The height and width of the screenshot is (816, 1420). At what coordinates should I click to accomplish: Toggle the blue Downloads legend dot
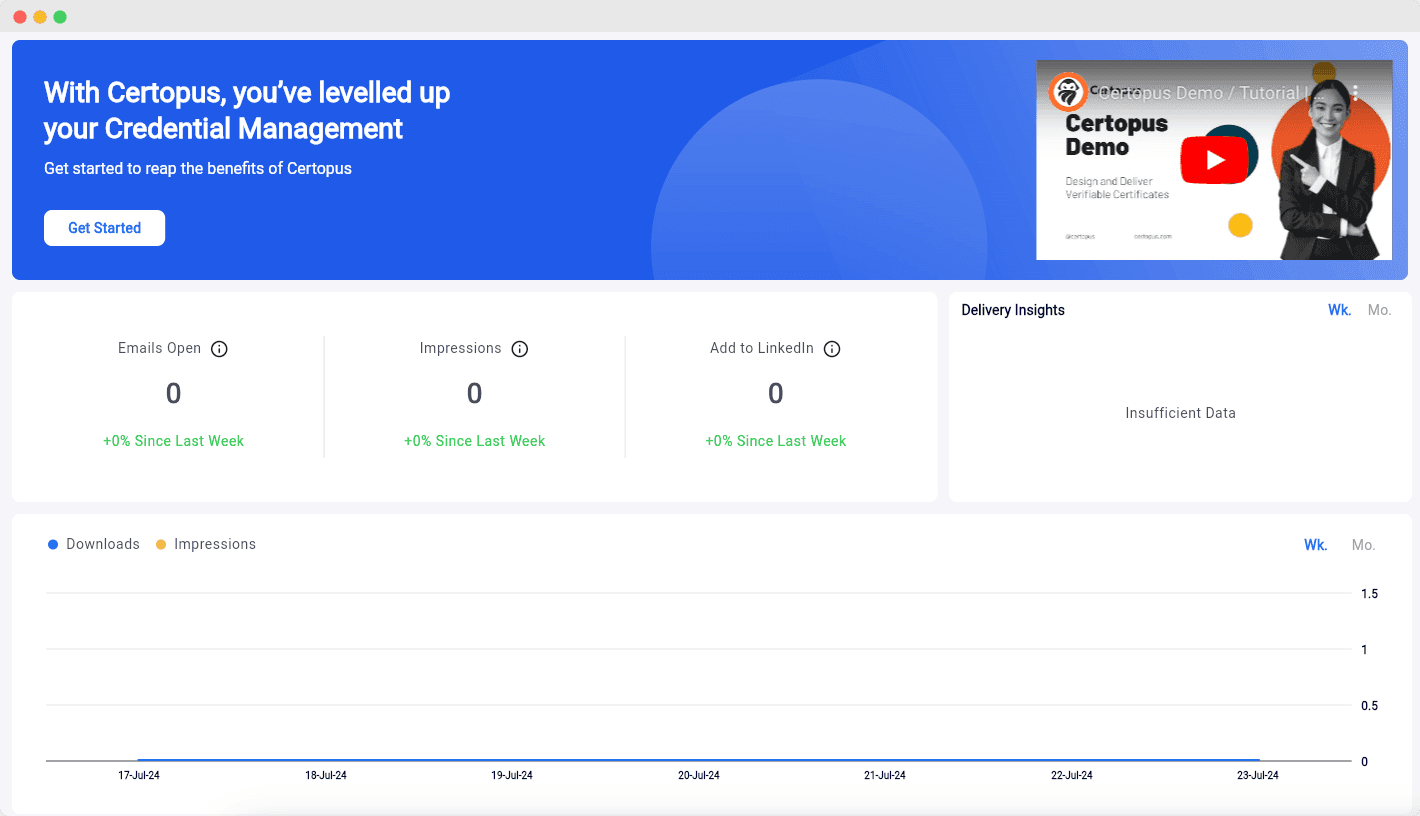52,544
